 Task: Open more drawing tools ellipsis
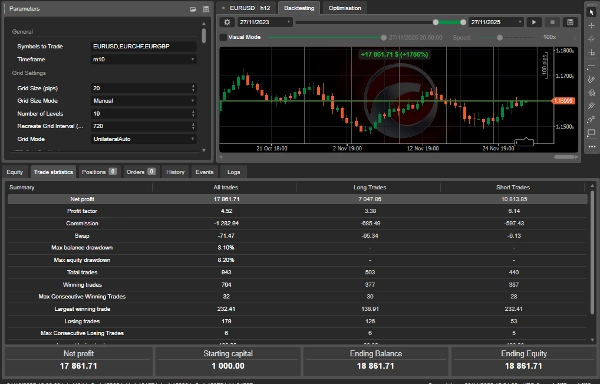[x=592, y=146]
